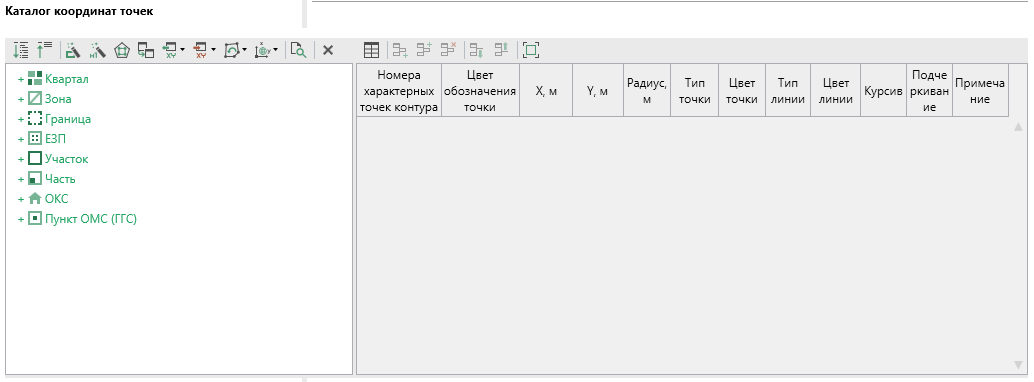The height and width of the screenshot is (382, 1034).
Task: Open the table grid view icon
Action: coord(372,49)
